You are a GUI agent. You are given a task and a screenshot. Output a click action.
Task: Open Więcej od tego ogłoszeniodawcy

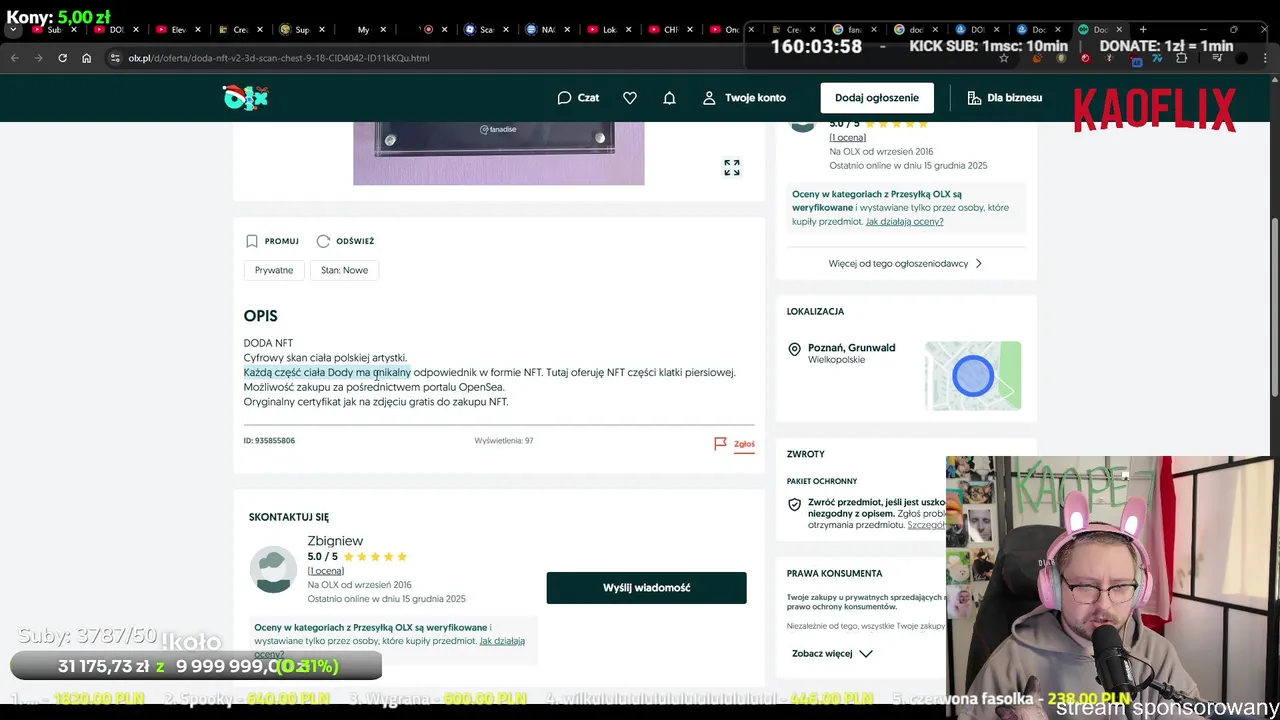(x=905, y=264)
